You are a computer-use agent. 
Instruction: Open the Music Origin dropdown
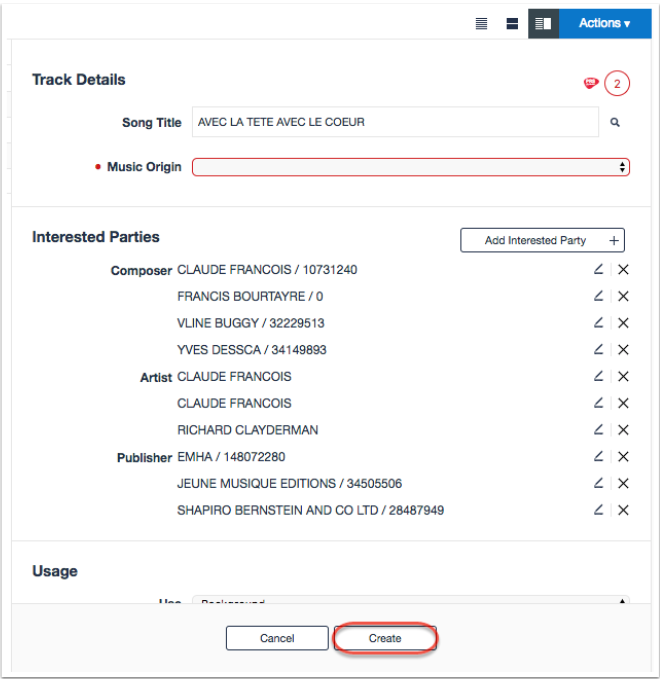(411, 167)
